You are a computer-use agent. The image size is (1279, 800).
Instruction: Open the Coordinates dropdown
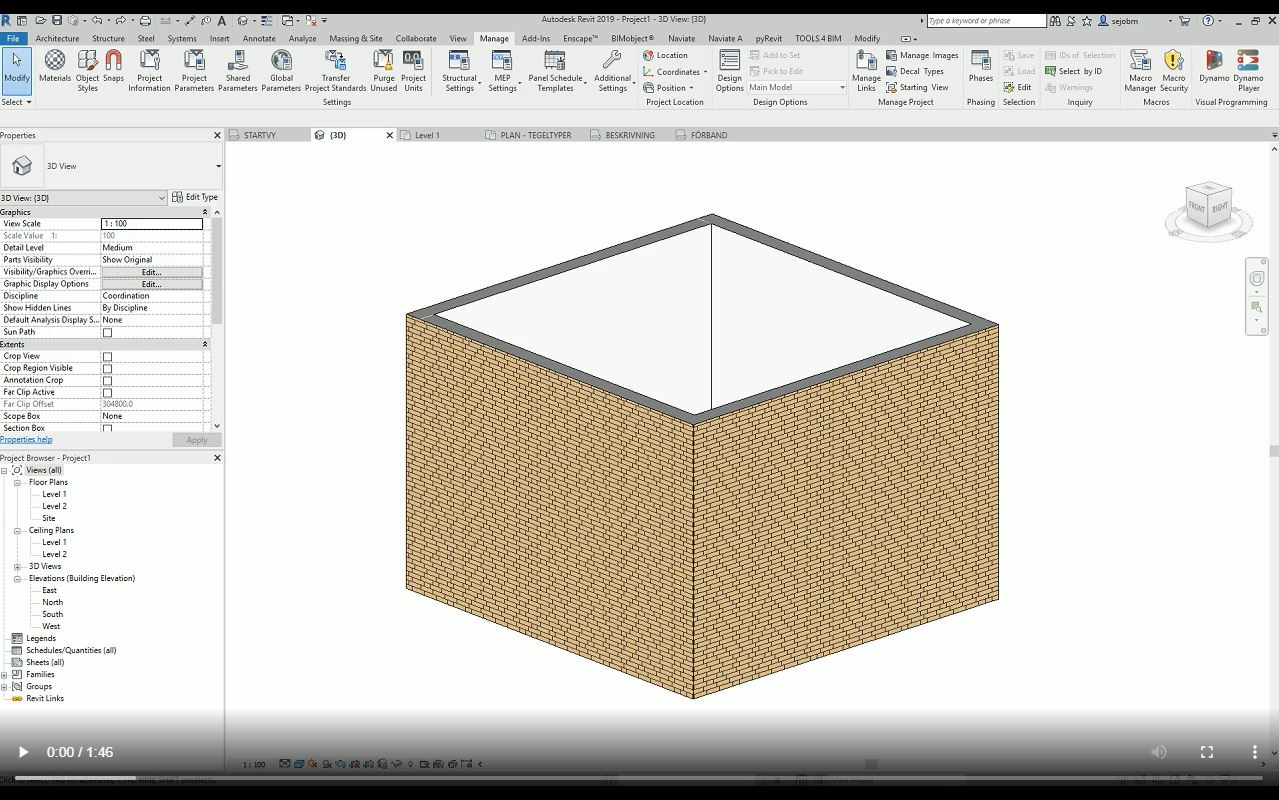tap(675, 72)
